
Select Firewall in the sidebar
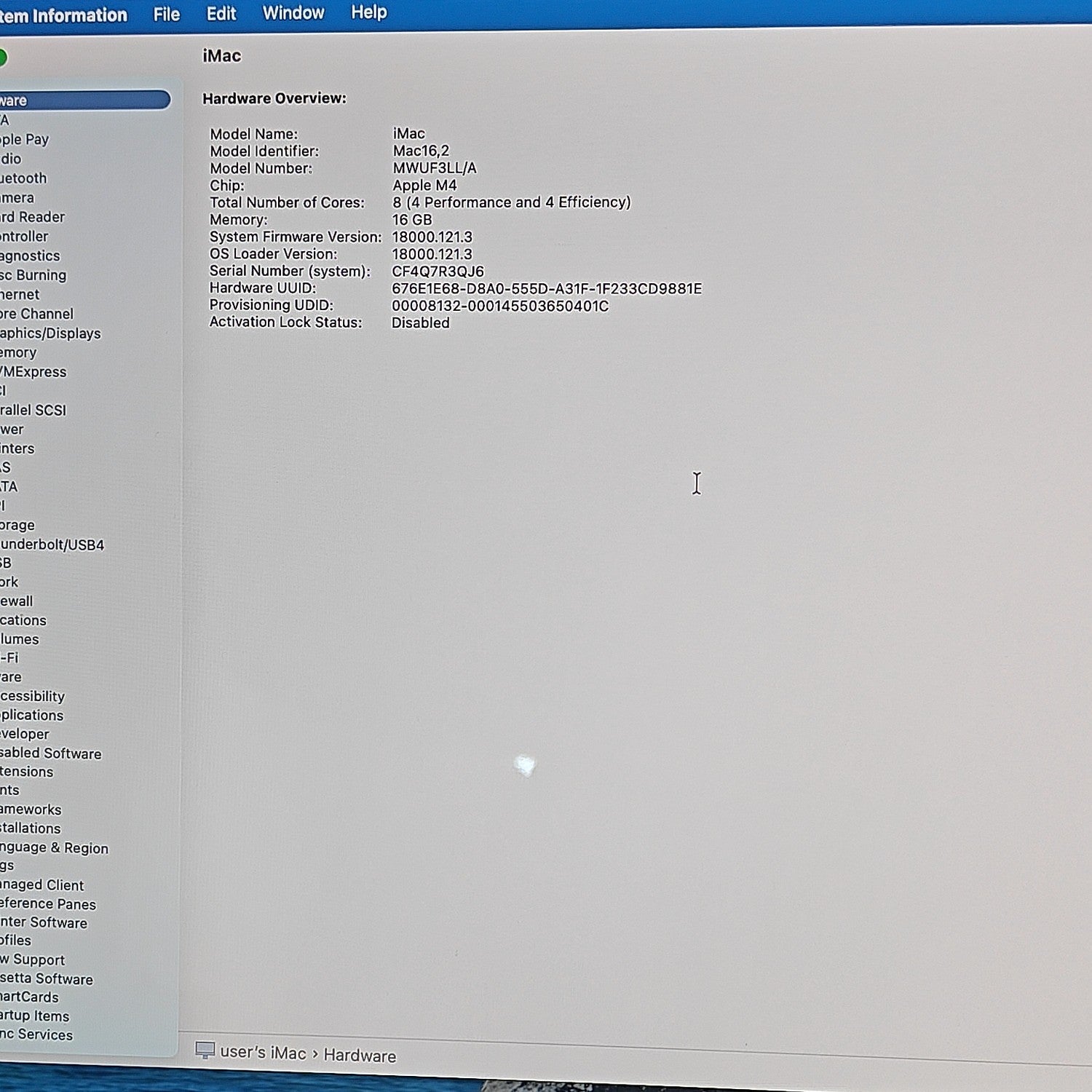click(16, 601)
